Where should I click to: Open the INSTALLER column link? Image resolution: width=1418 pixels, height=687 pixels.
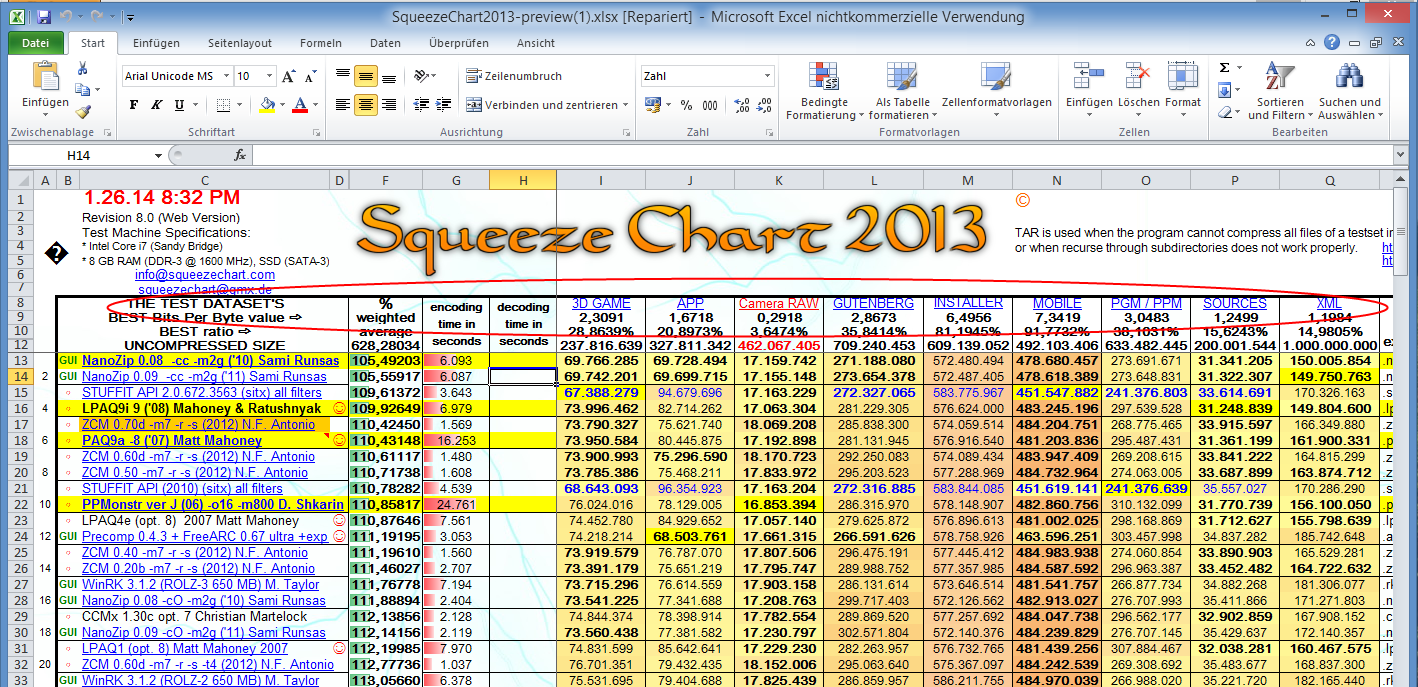click(x=968, y=303)
